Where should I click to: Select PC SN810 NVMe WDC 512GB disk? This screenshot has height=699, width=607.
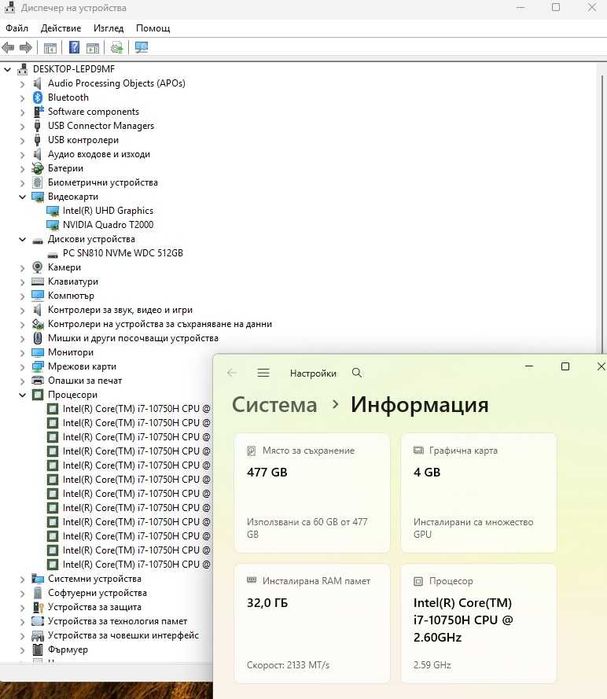pos(123,253)
